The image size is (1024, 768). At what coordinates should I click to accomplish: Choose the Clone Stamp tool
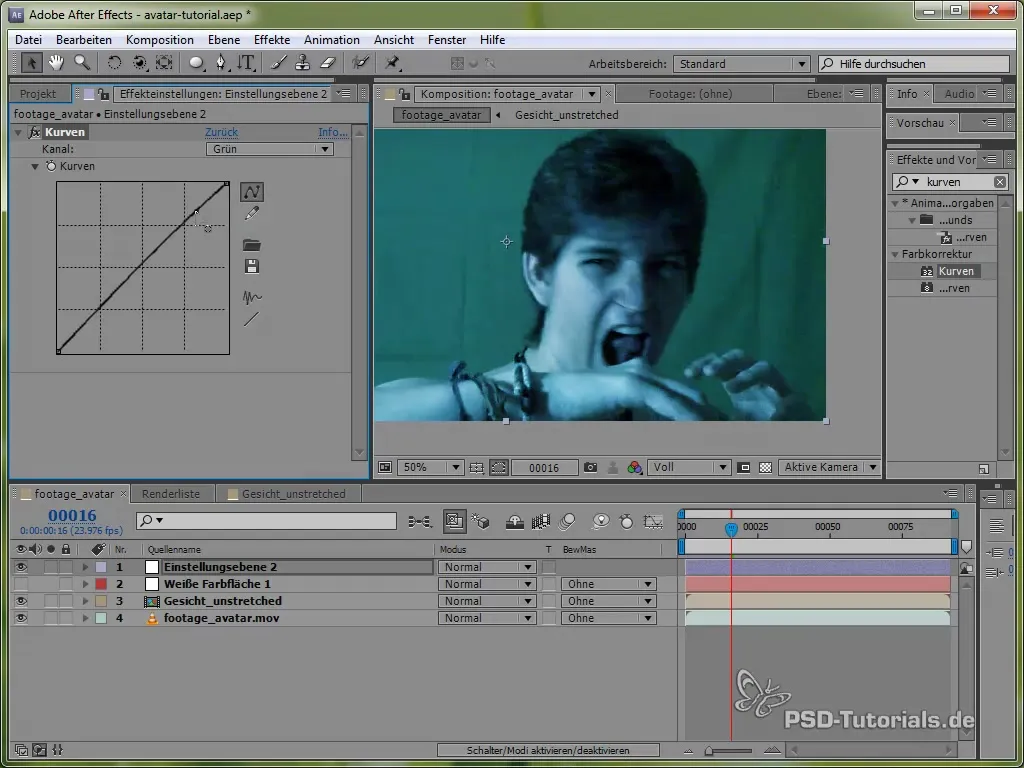pos(301,62)
